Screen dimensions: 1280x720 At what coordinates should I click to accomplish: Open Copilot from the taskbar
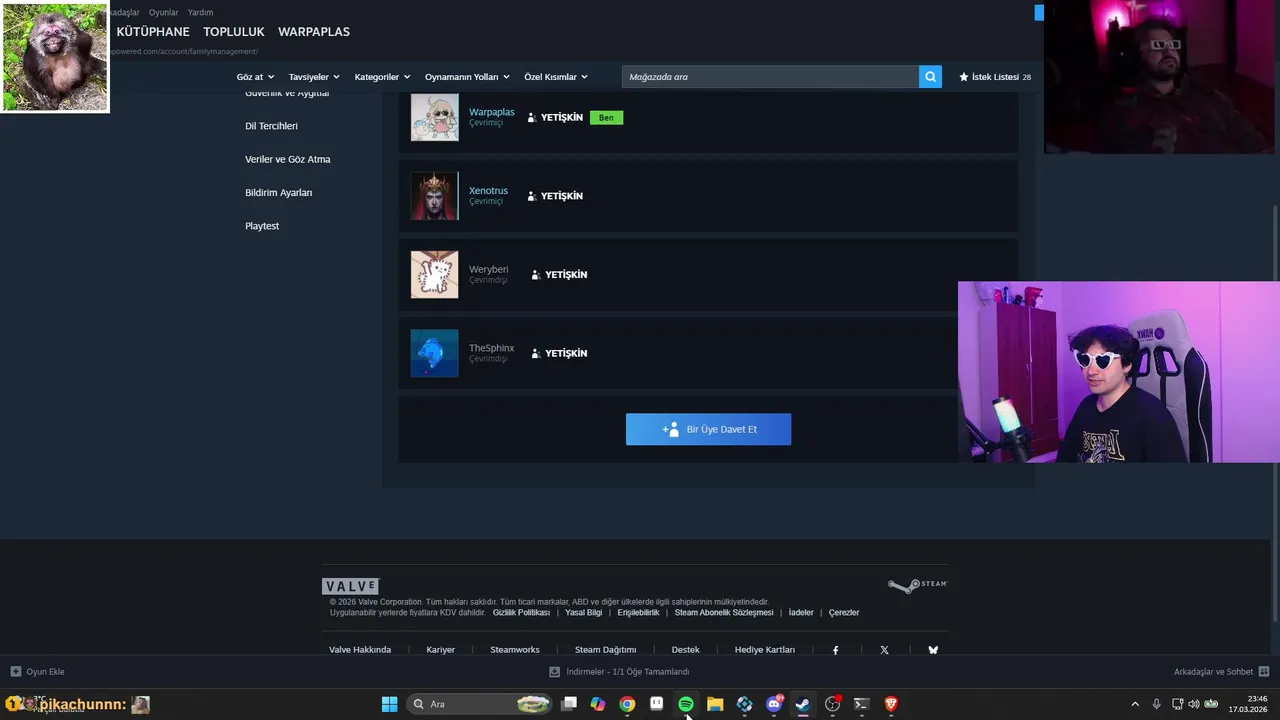click(x=598, y=704)
